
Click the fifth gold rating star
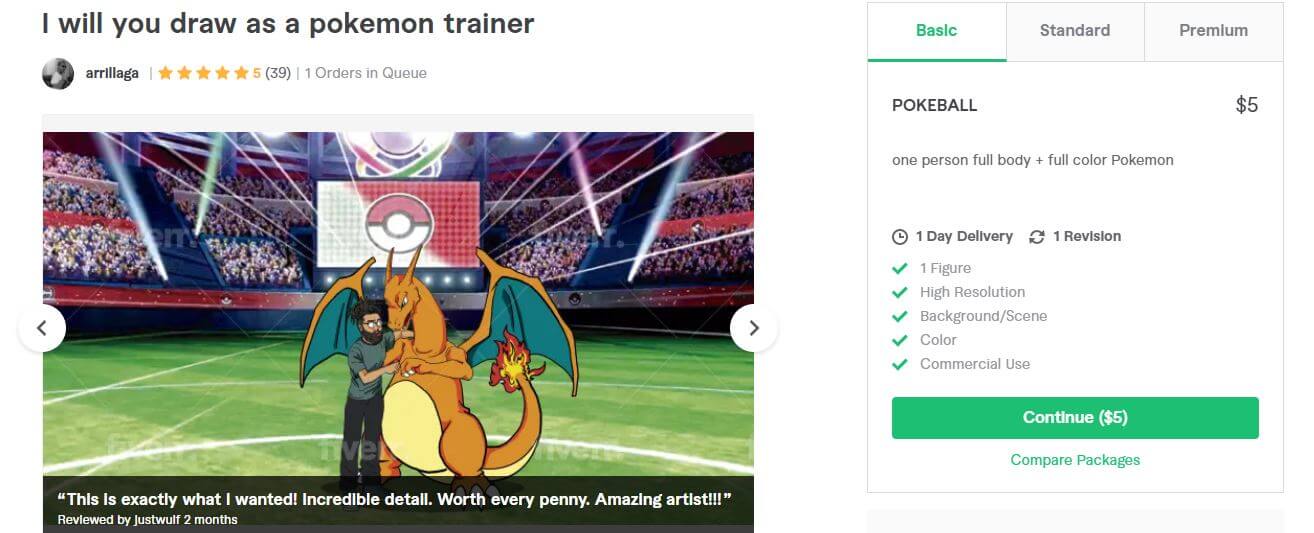(241, 73)
